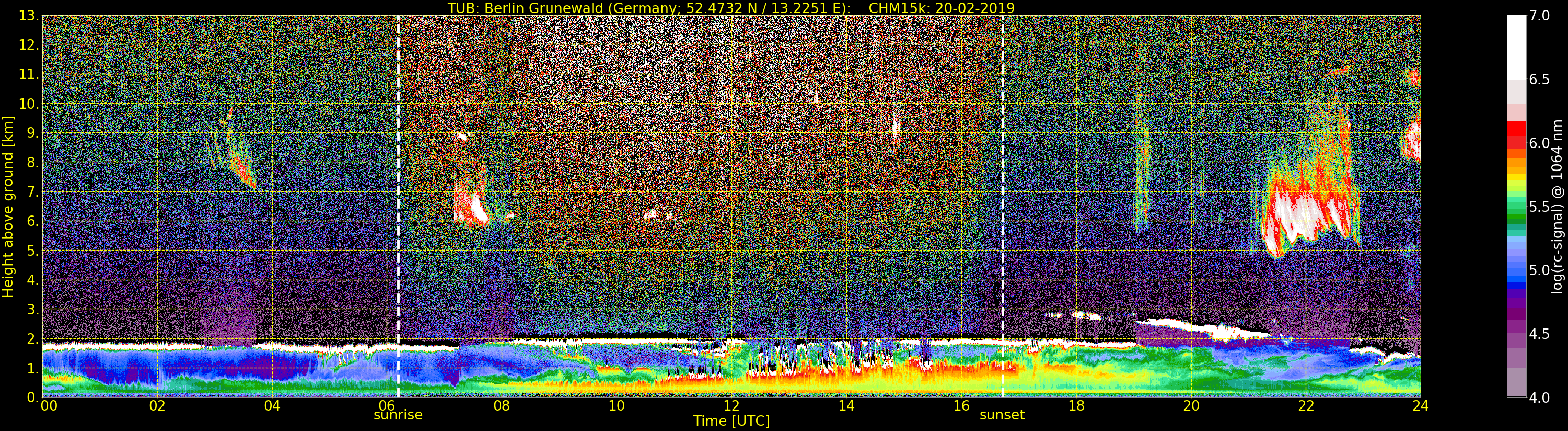The width and height of the screenshot is (1568, 431).
Task: Click colorbar tick value '4.0'
Action: pos(1539,398)
